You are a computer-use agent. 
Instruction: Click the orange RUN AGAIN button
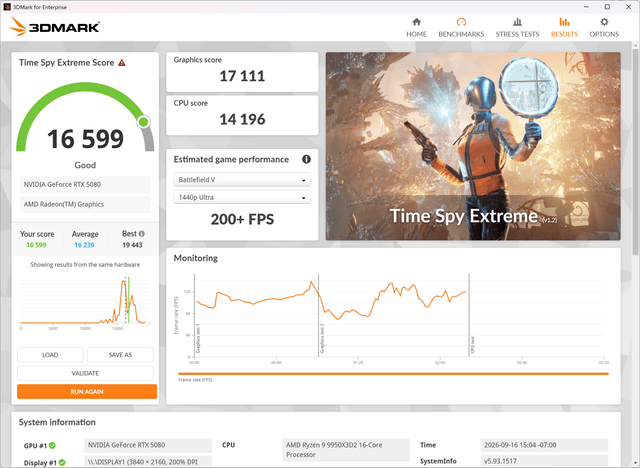coord(87,392)
